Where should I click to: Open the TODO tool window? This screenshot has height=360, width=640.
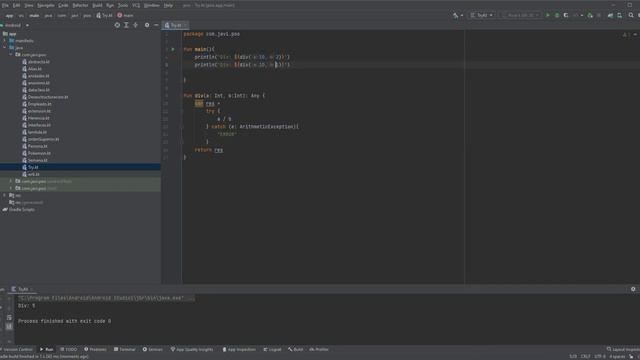(69, 349)
